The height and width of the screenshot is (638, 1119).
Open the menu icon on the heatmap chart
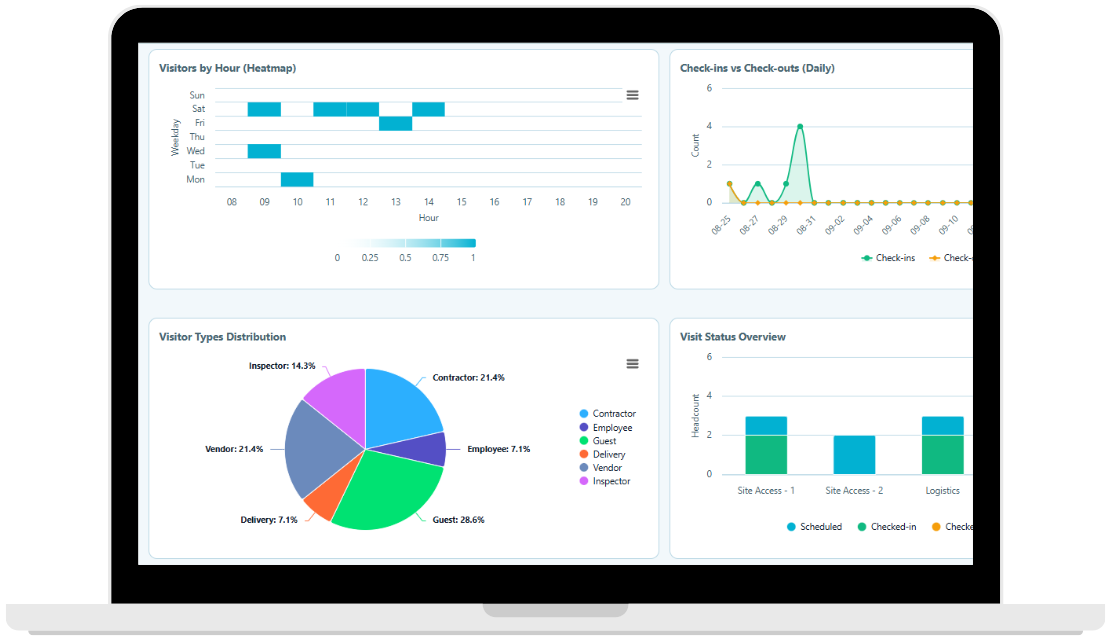coord(632,95)
